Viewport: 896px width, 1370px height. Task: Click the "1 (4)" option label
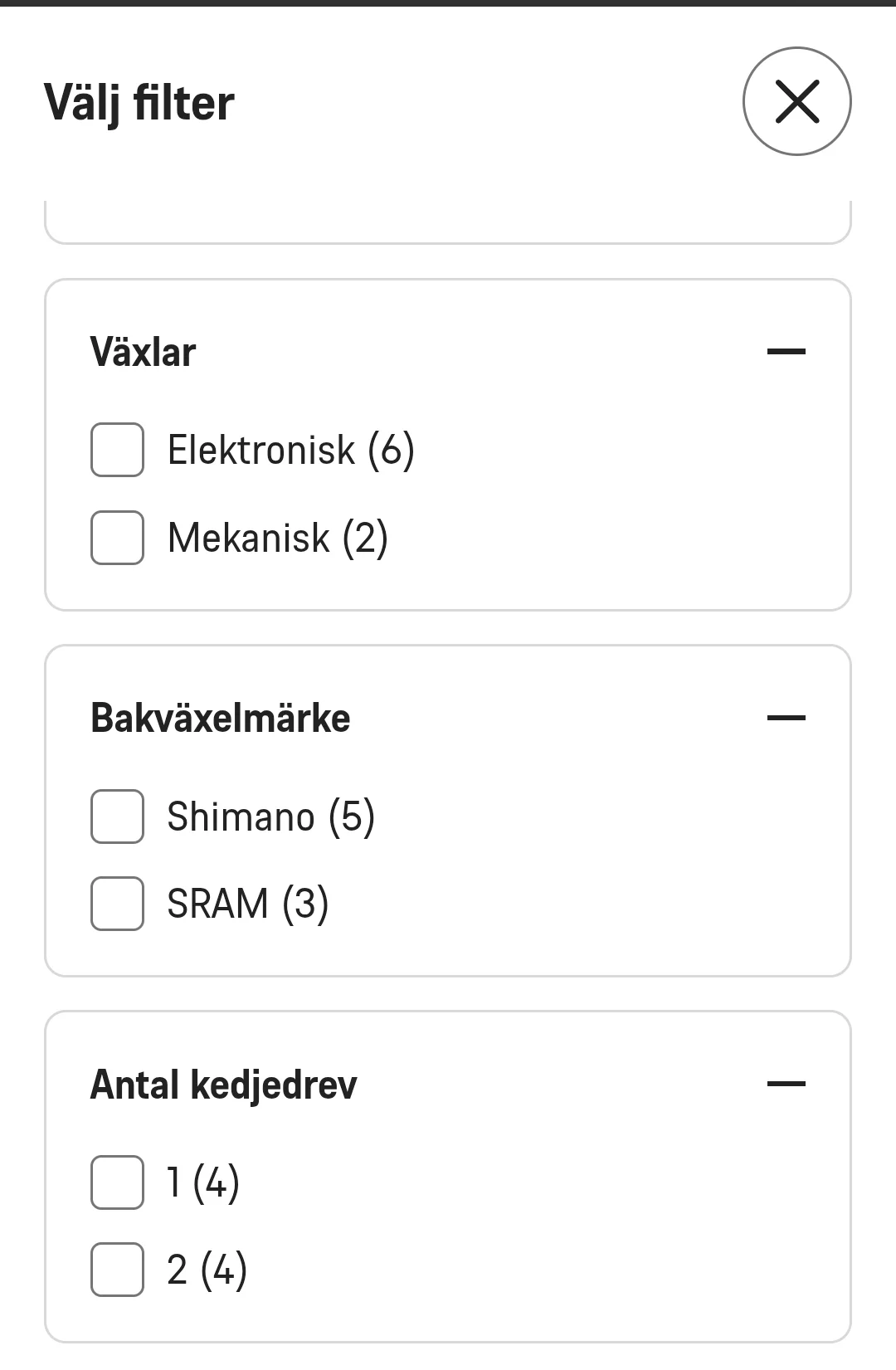pos(203,1182)
